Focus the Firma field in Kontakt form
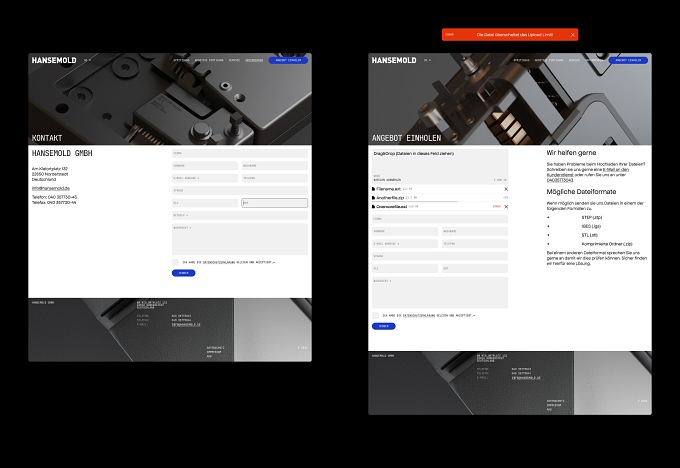 click(x=240, y=153)
